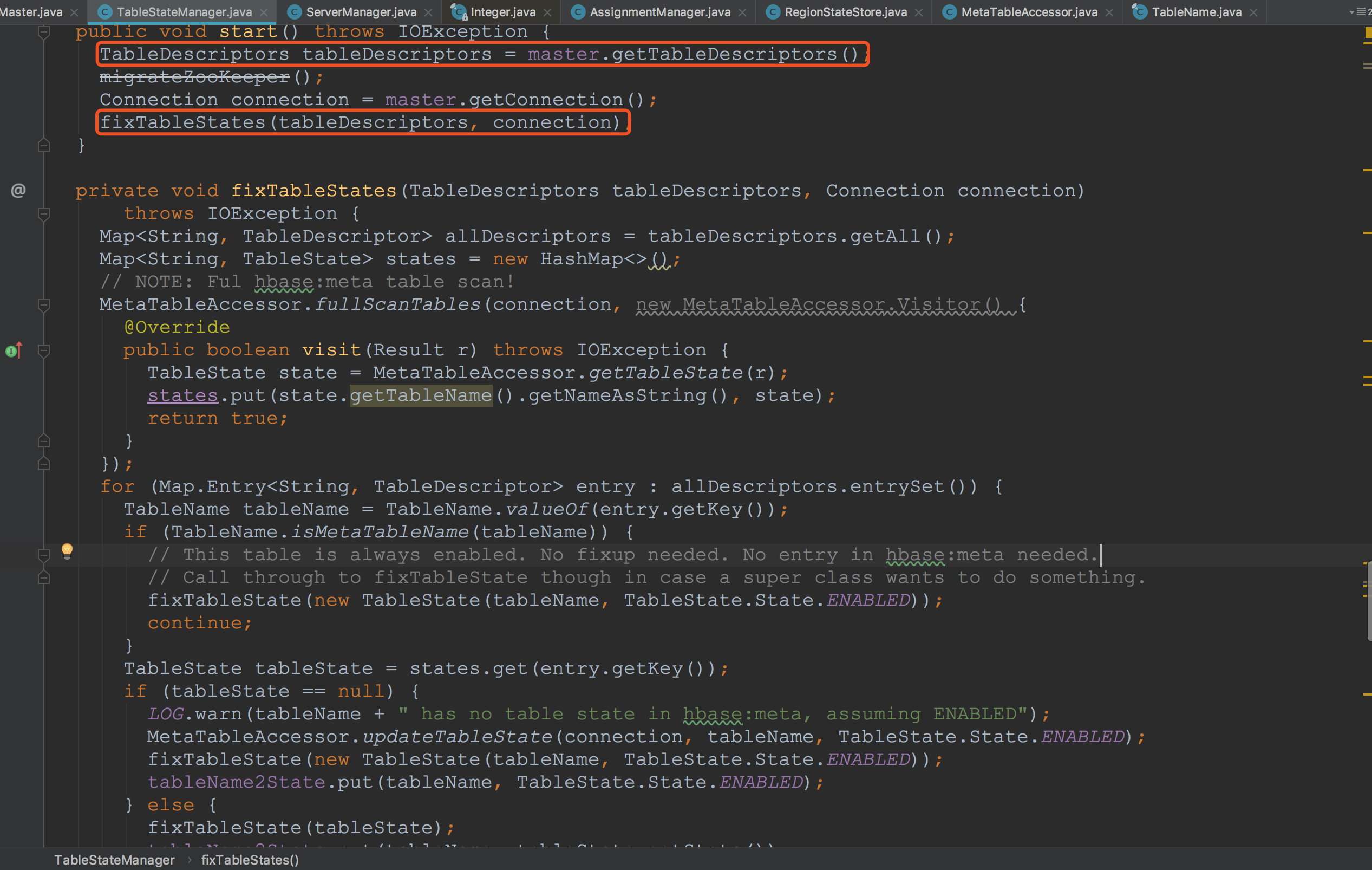The image size is (1372, 870).
Task: Click the override gutter icon beside visit method
Action: (x=14, y=350)
